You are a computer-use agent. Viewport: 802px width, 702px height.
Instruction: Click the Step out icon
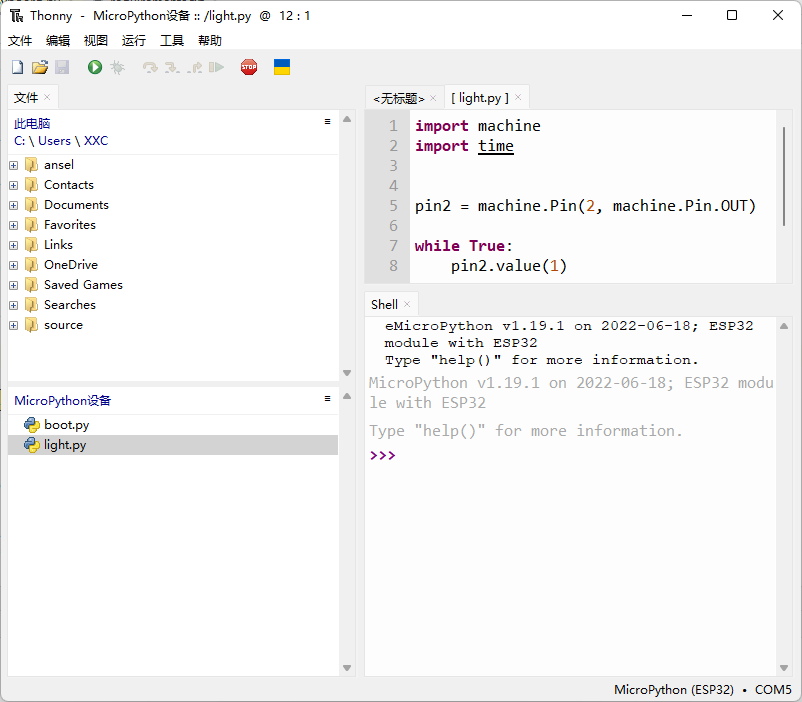[x=194, y=67]
